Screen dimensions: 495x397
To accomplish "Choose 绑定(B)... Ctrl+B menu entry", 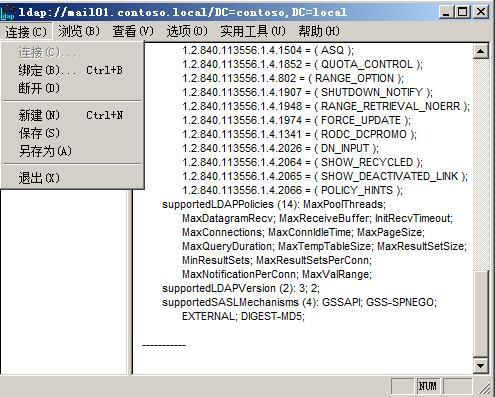I will coord(73,70).
